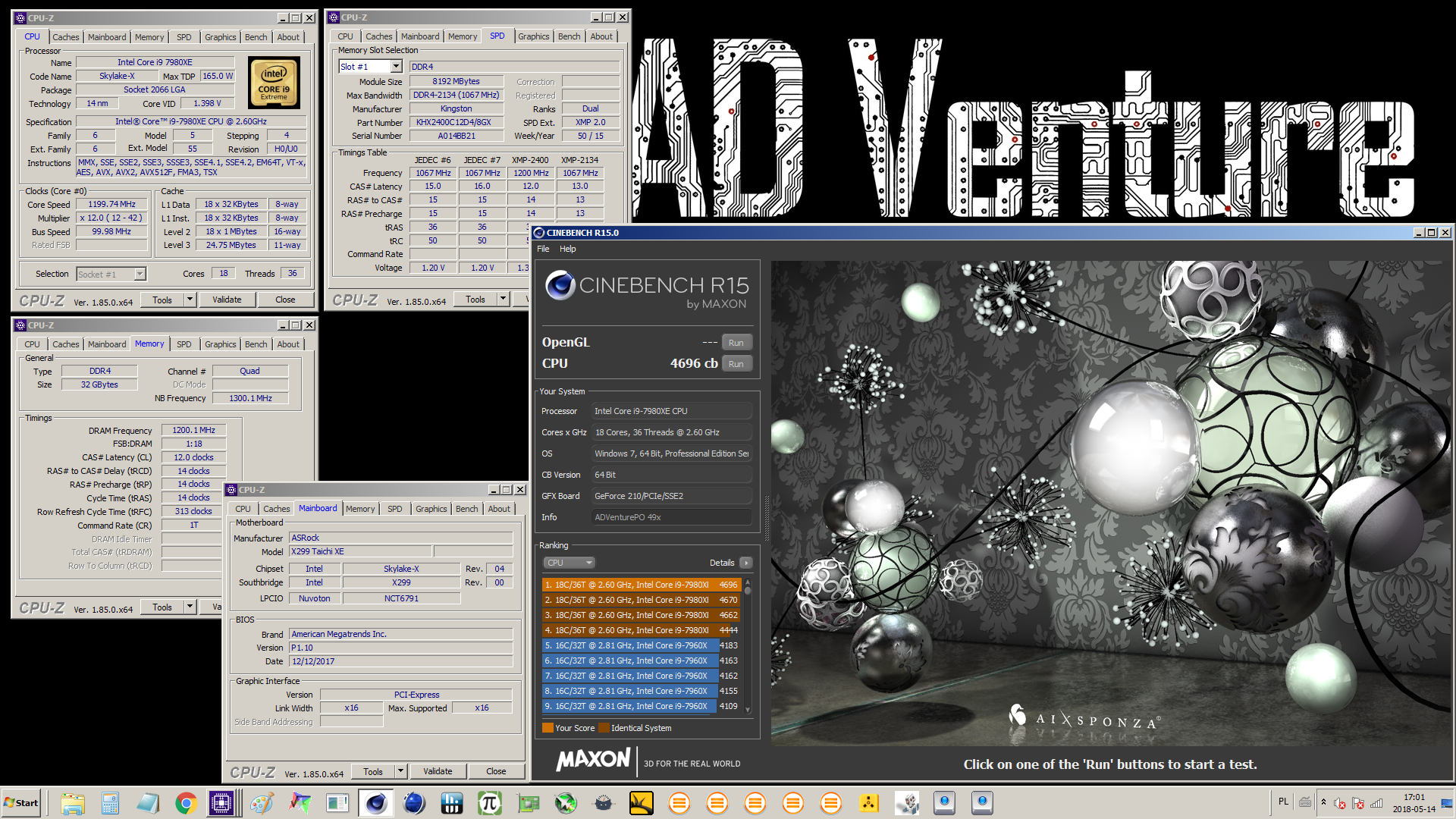
Task: Select ranking row 4 with score 4444
Action: point(641,630)
